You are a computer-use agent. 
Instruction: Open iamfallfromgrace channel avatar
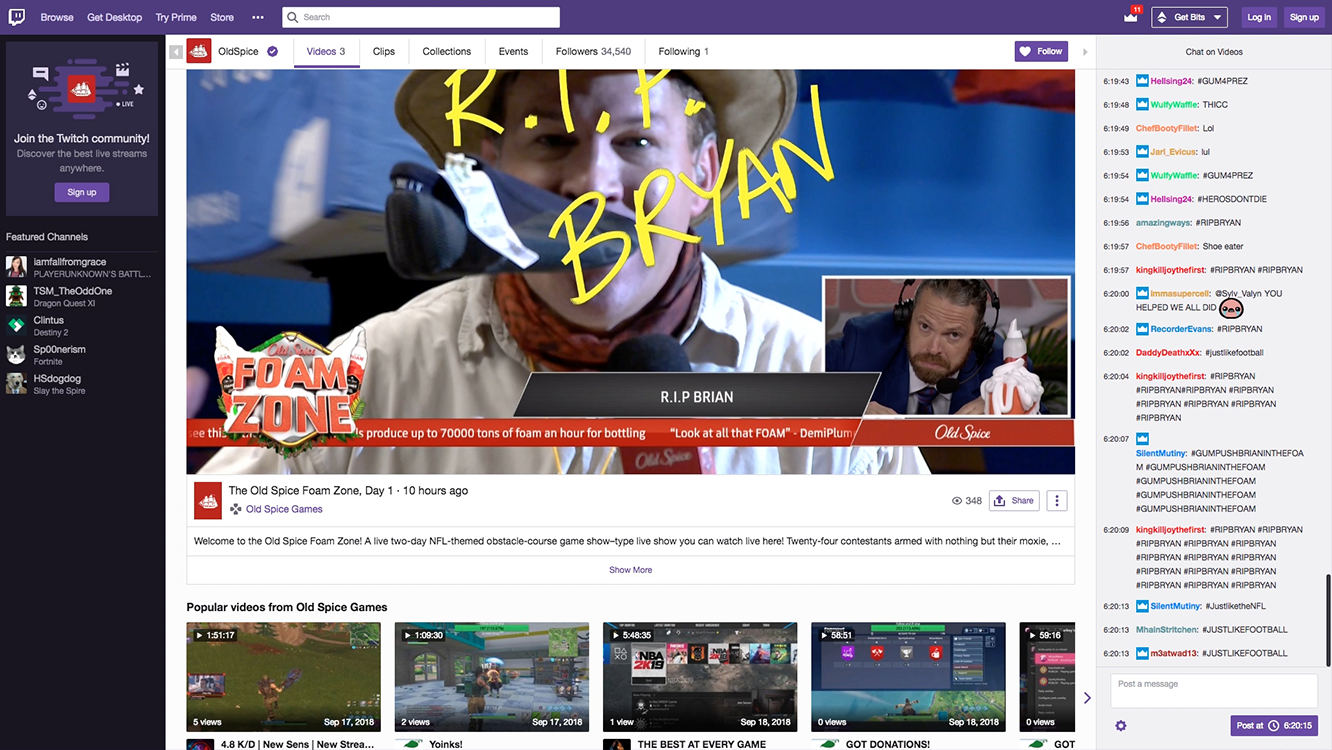16,267
